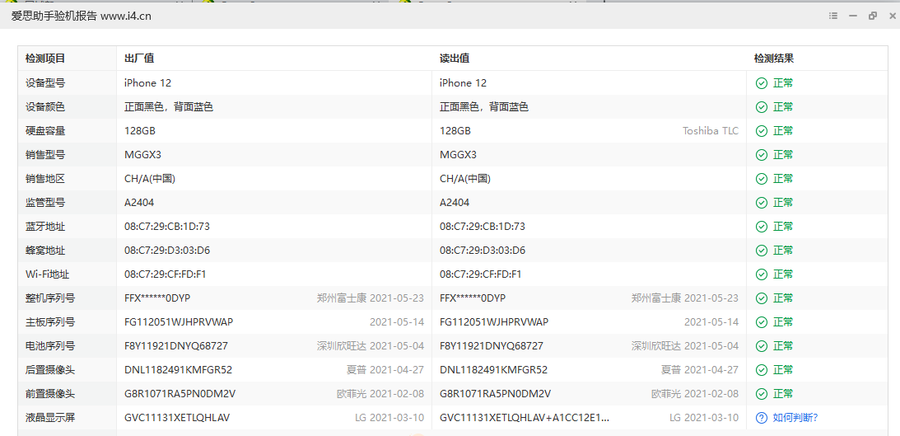Select the 设备颜色 row label
Image resolution: width=900 pixels, height=436 pixels.
[x=45, y=107]
